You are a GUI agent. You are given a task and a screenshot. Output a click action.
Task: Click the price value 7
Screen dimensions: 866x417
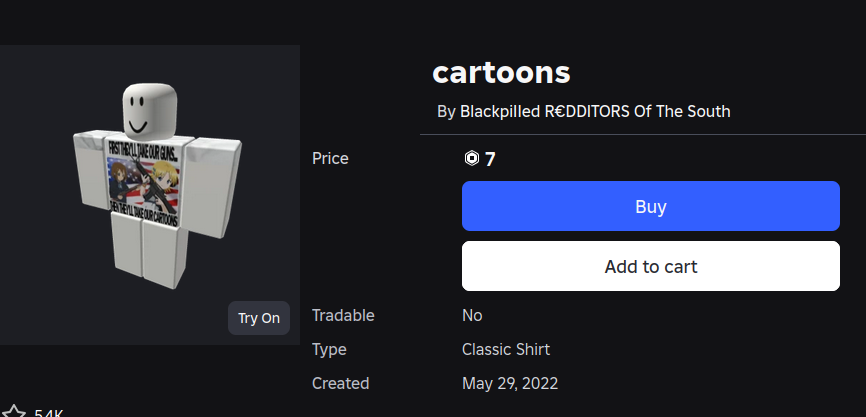tap(490, 159)
